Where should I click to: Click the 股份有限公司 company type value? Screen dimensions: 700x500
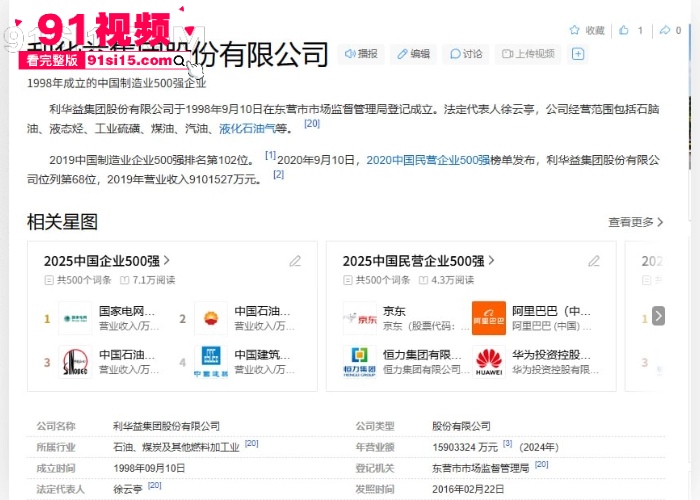pyautogui.click(x=461, y=426)
